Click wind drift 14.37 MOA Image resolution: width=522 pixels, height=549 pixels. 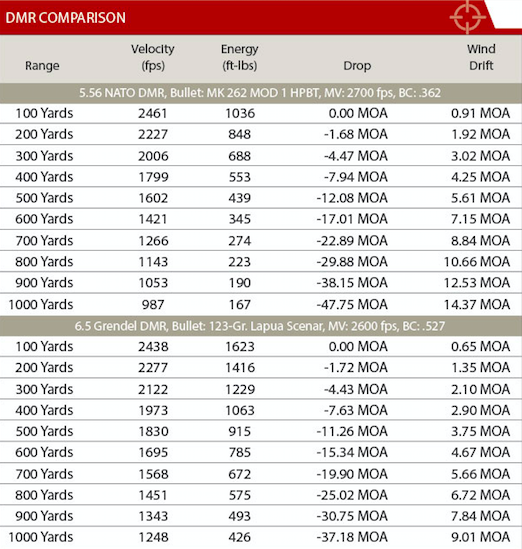pos(477,305)
